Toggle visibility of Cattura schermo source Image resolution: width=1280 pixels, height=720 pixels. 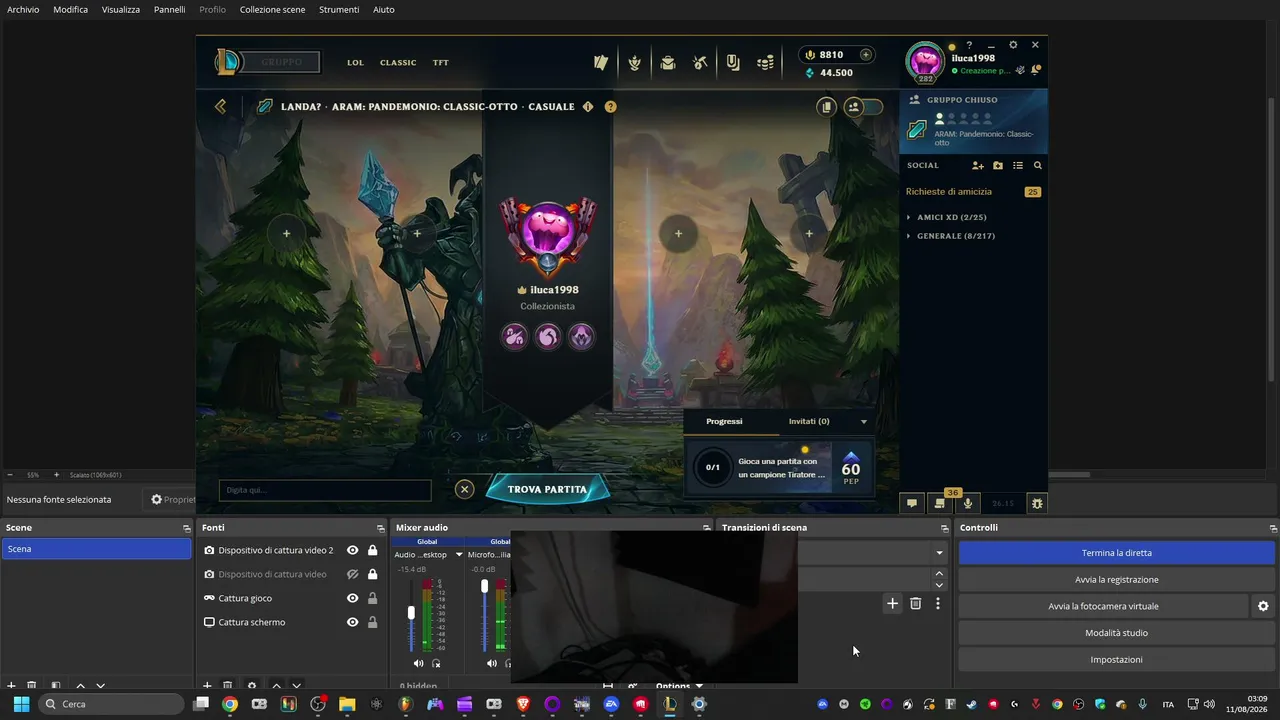coord(352,622)
